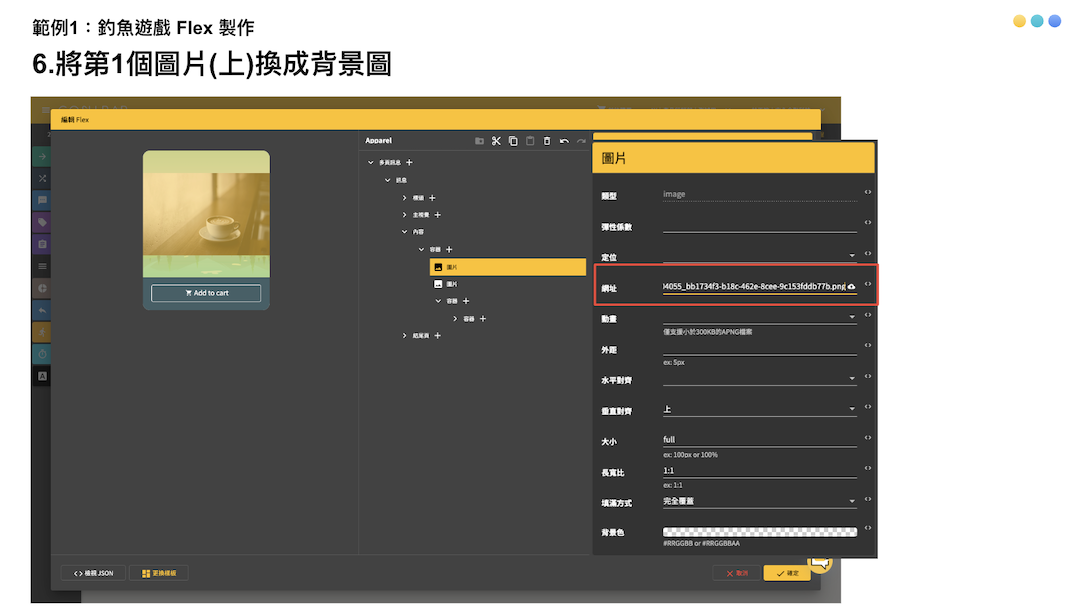Click the paste clipboard icon in Apparel toolbar
1080x614 pixels.
pyautogui.click(x=530, y=141)
